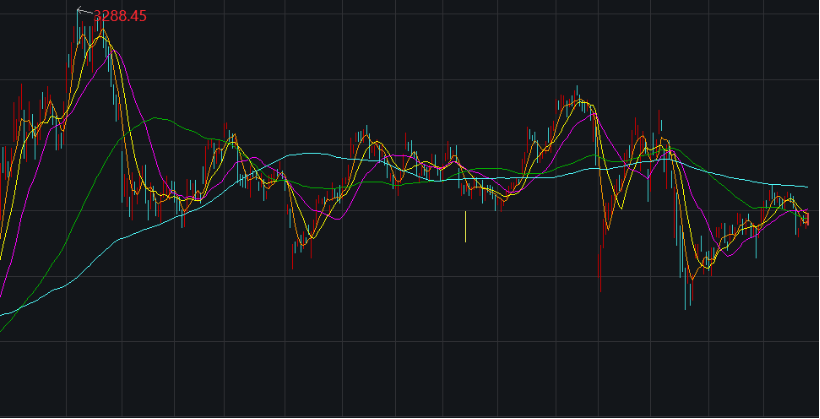Select the latest candlestick at the chart's right edge
This screenshot has height=419, width=820.
coord(806,219)
